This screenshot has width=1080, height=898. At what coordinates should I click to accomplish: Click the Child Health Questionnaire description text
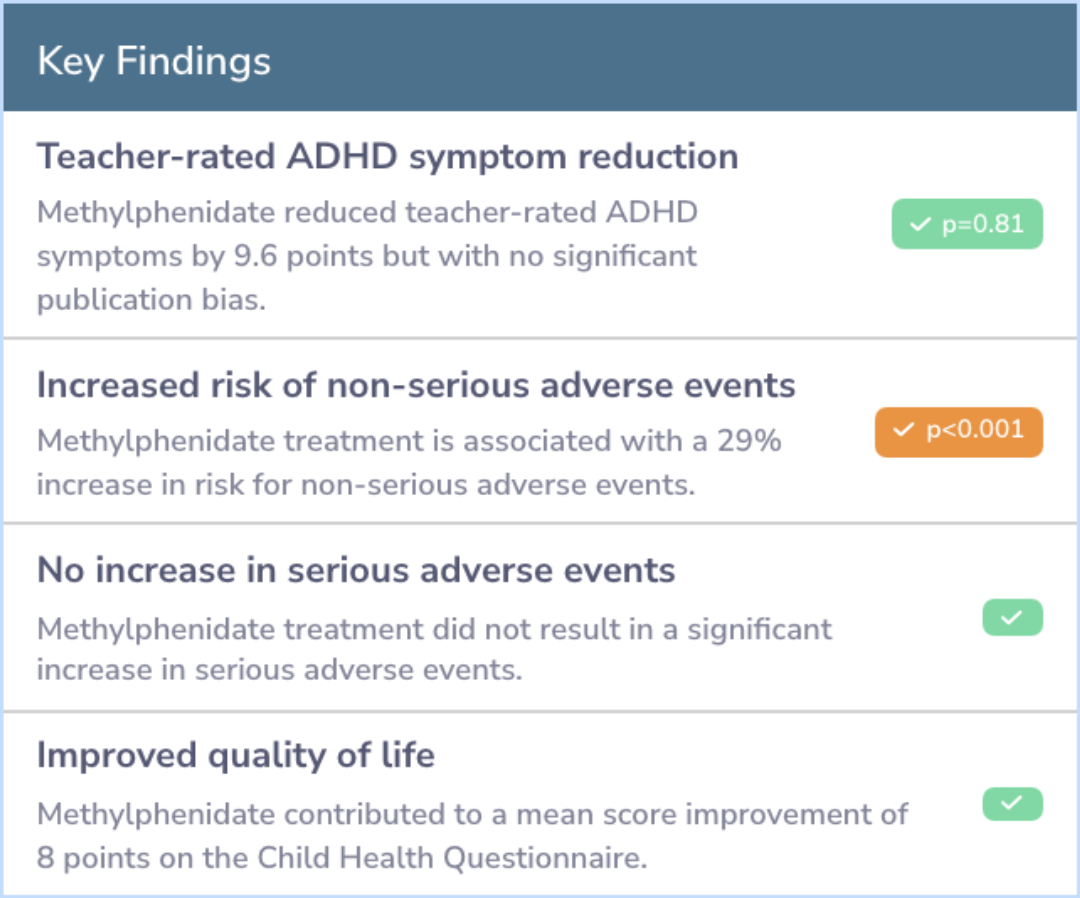[x=472, y=835]
